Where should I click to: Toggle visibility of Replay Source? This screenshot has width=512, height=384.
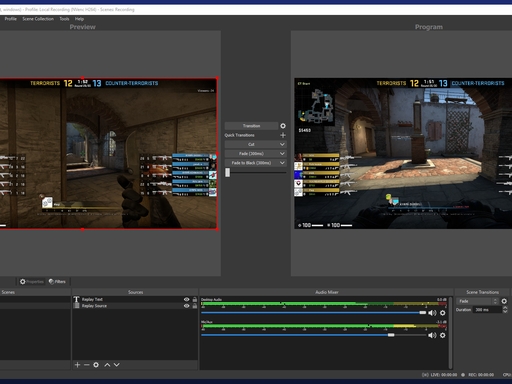pos(186,306)
